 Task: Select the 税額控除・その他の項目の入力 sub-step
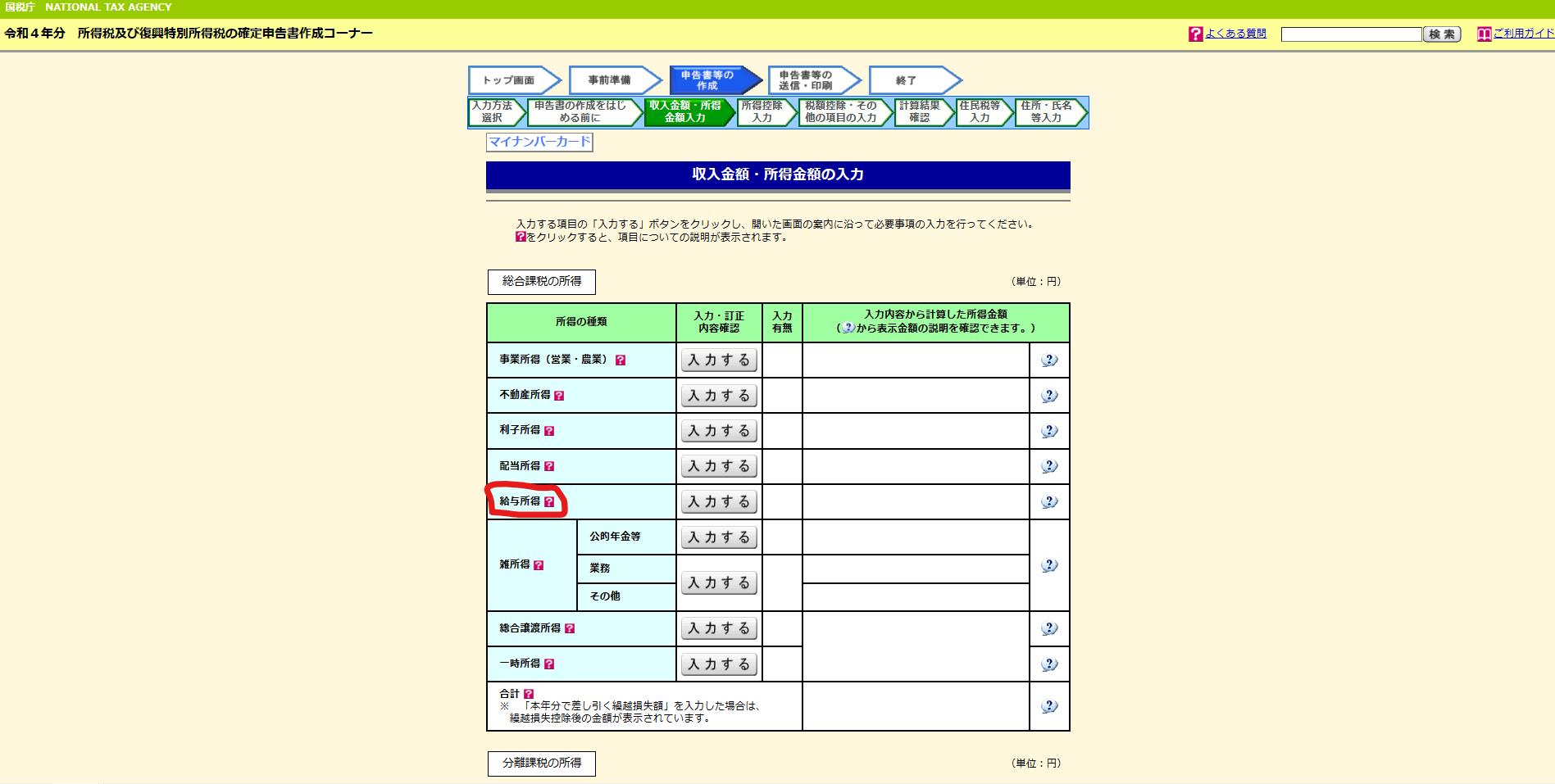[x=844, y=112]
